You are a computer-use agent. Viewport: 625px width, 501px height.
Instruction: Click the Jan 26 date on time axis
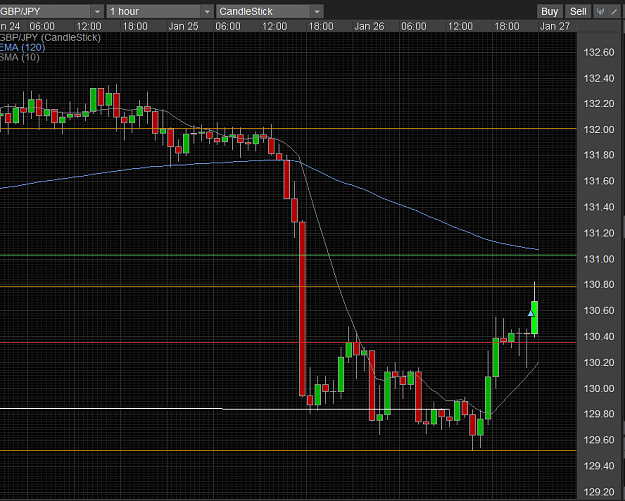pos(369,26)
